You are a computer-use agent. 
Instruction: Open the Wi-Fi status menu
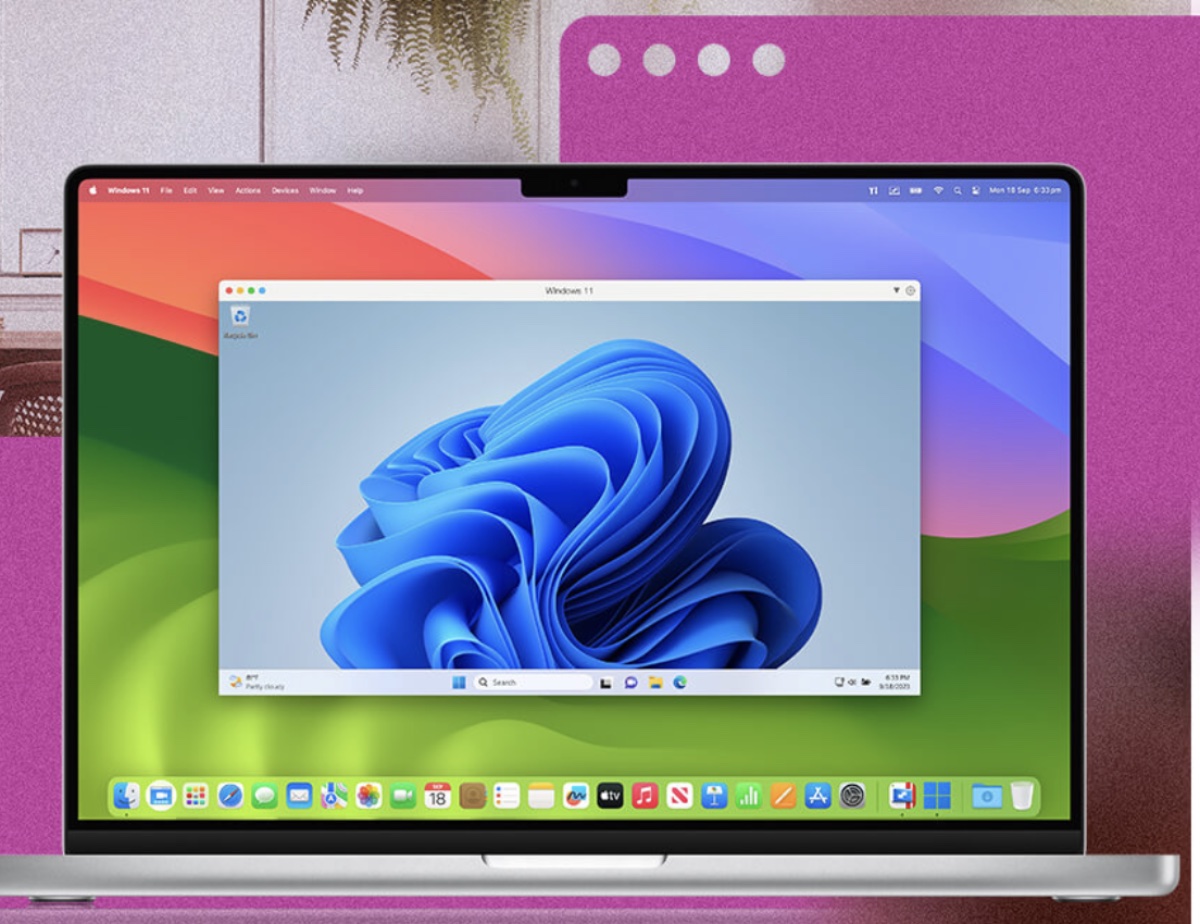click(x=938, y=190)
